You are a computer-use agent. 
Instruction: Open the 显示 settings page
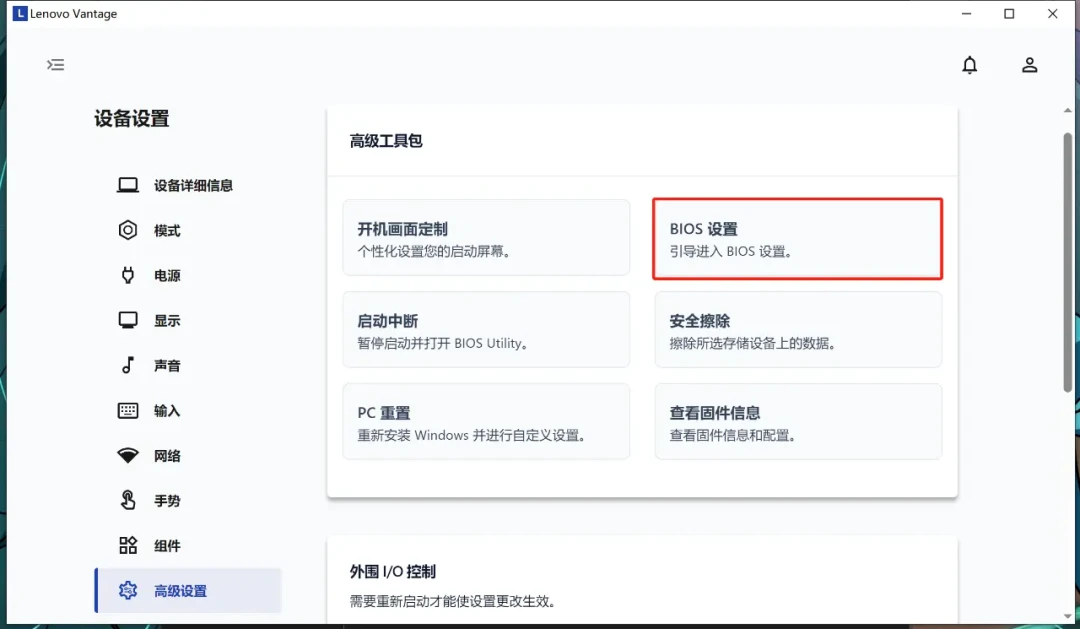pyautogui.click(x=188, y=320)
